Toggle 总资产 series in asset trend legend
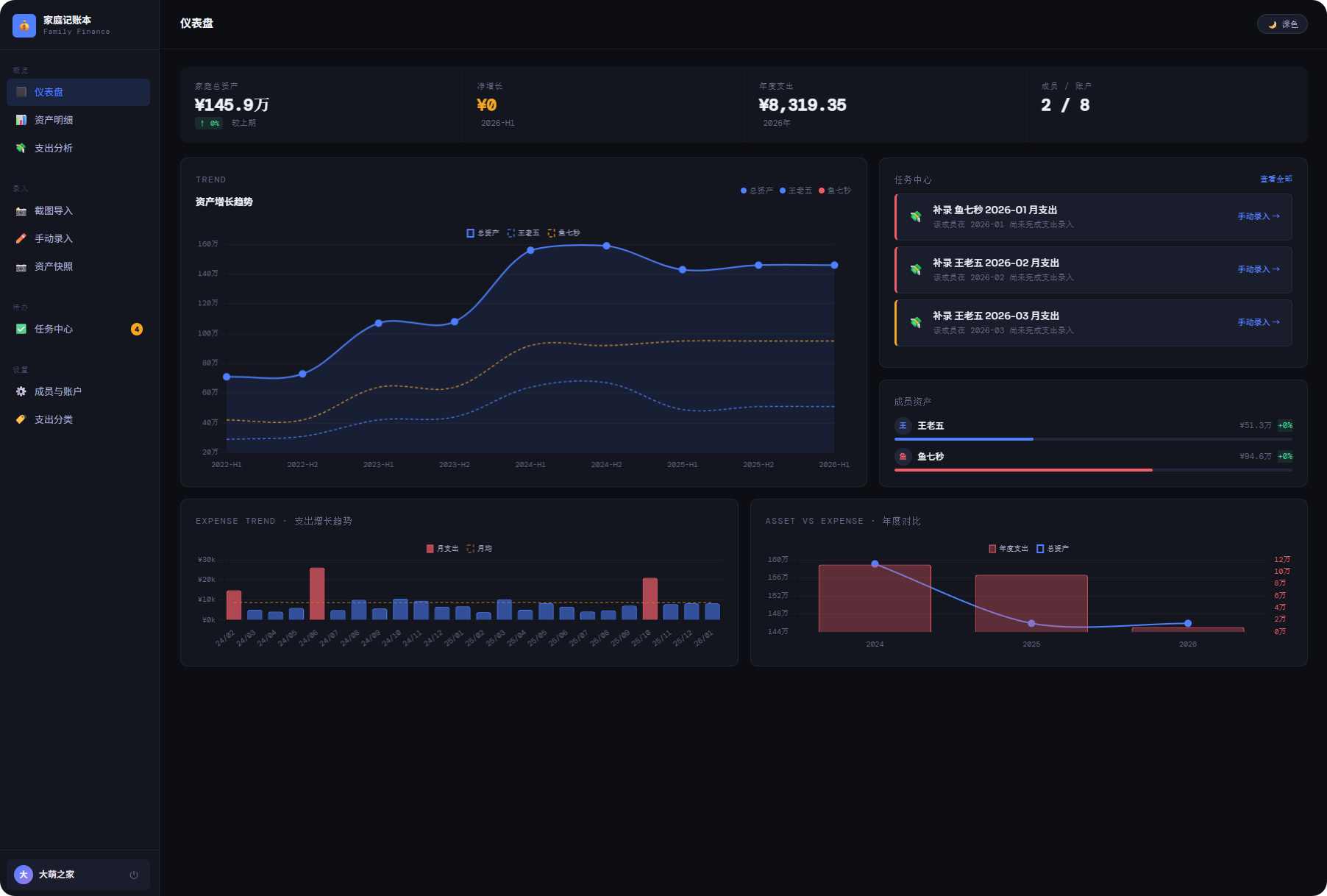The height and width of the screenshot is (896, 1327). click(483, 233)
